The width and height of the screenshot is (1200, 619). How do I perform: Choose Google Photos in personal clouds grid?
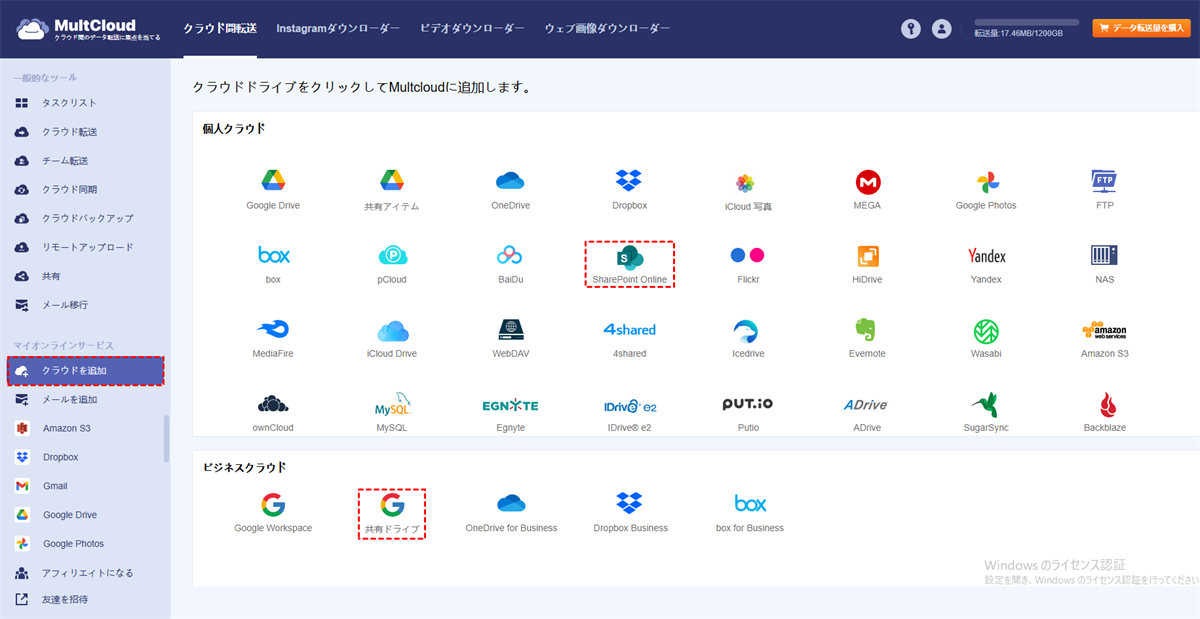pos(986,189)
